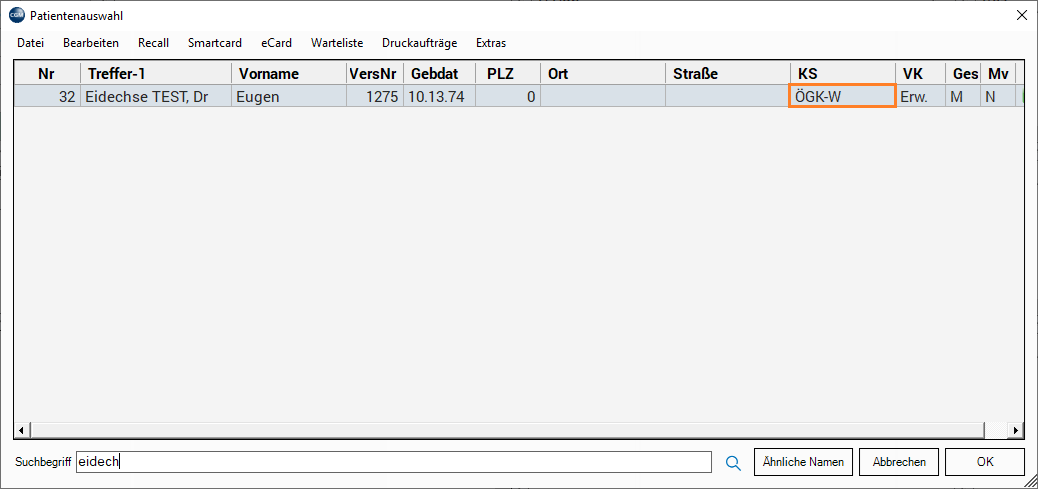Click the highlighted ÖGK-W cell

pyautogui.click(x=841, y=97)
